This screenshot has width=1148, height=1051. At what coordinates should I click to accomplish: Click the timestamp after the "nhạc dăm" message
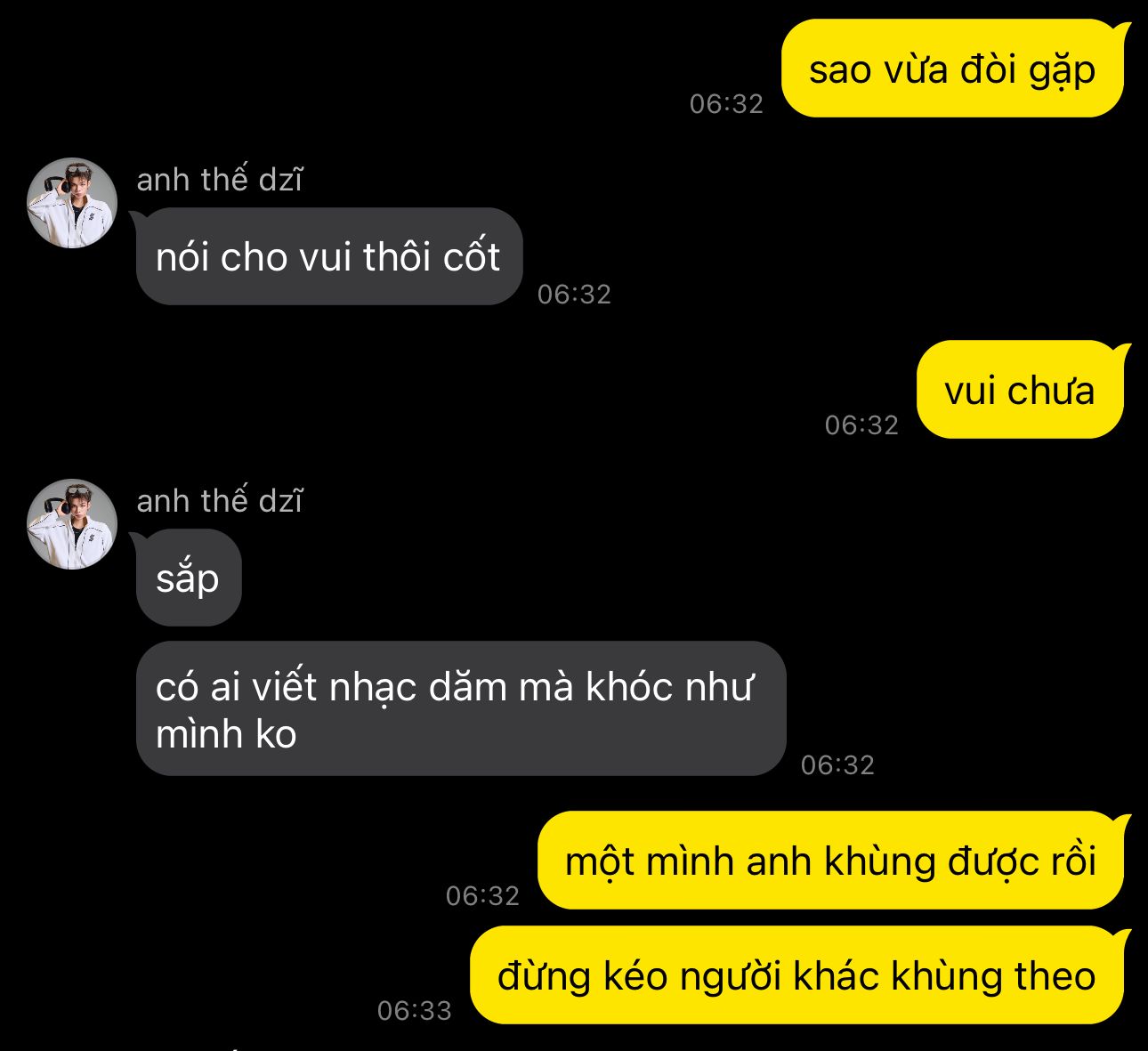[837, 764]
